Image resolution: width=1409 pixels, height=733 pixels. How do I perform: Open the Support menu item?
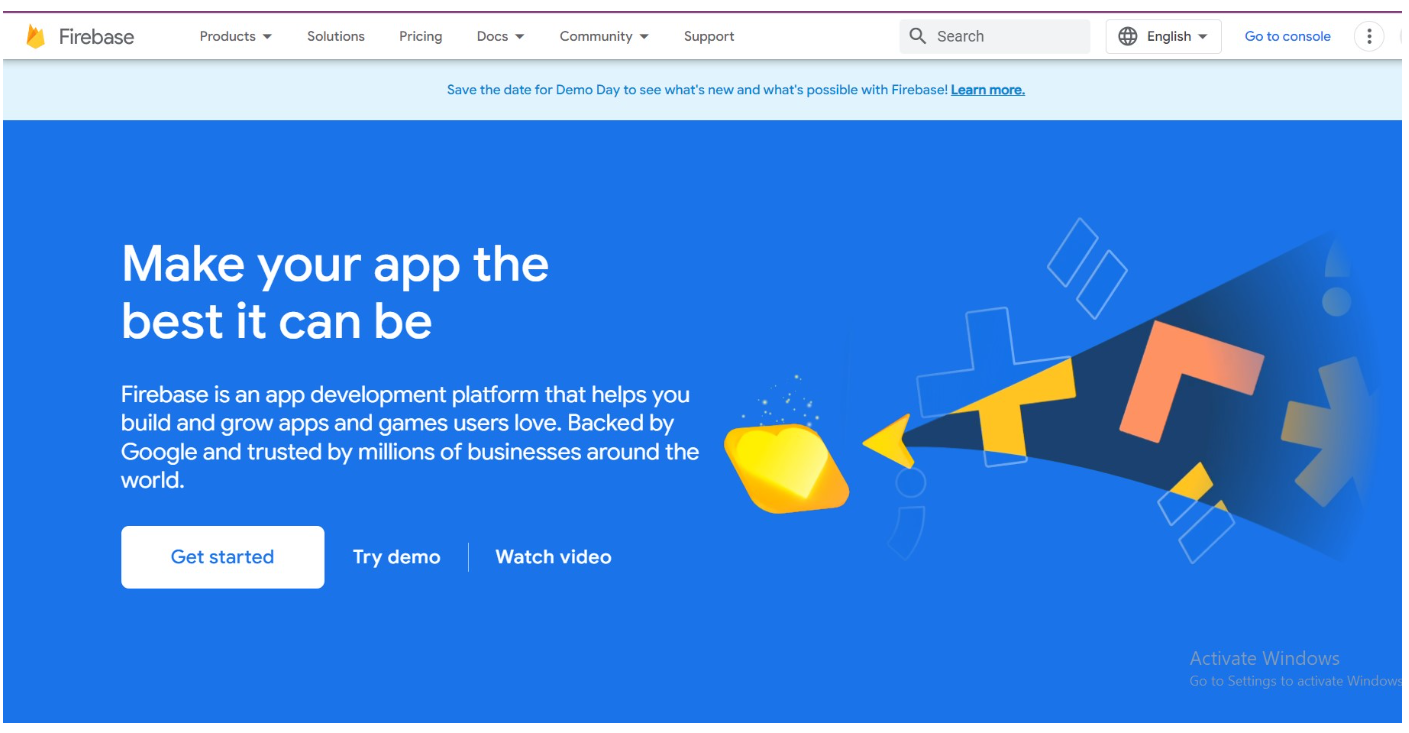click(x=709, y=36)
